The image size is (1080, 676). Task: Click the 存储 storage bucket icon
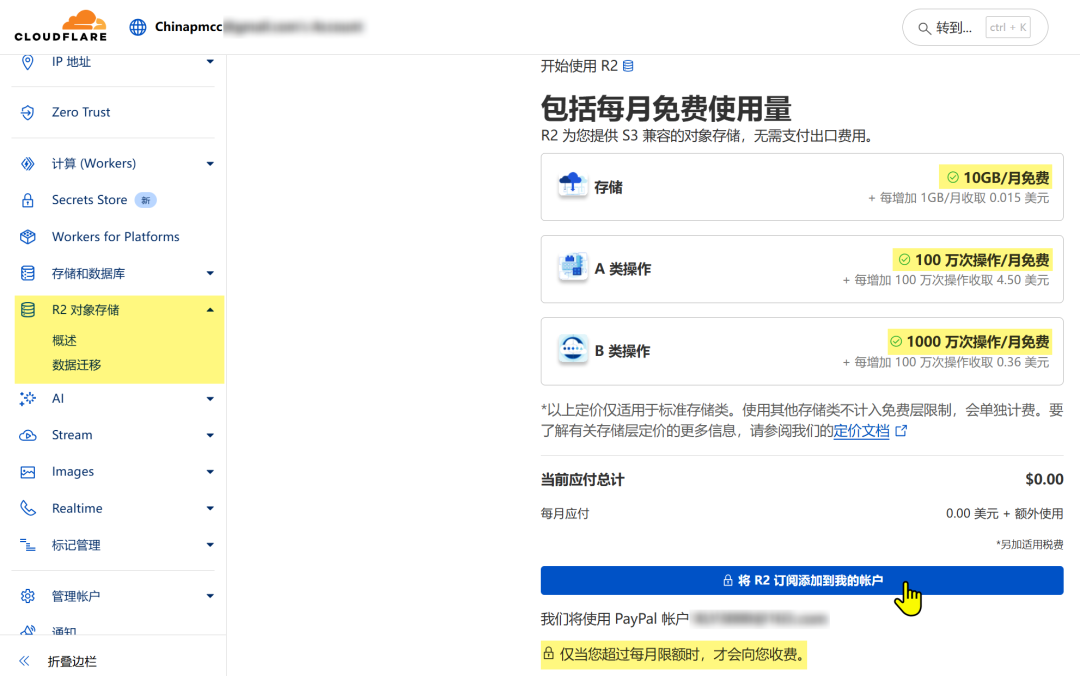pyautogui.click(x=572, y=186)
